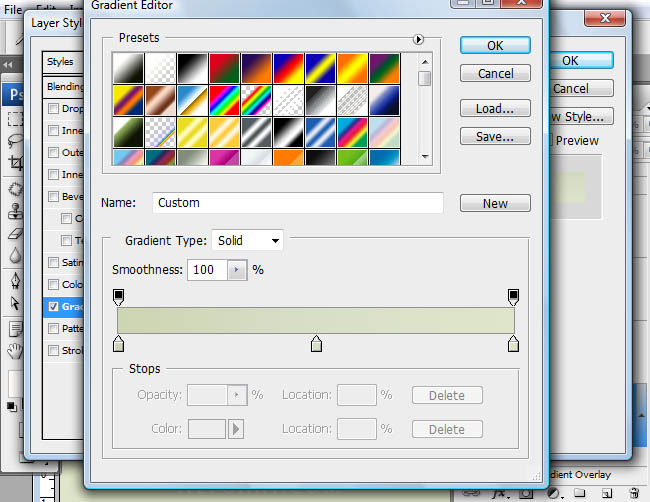Select the Pen tool
The width and height of the screenshot is (650, 502).
point(15,280)
